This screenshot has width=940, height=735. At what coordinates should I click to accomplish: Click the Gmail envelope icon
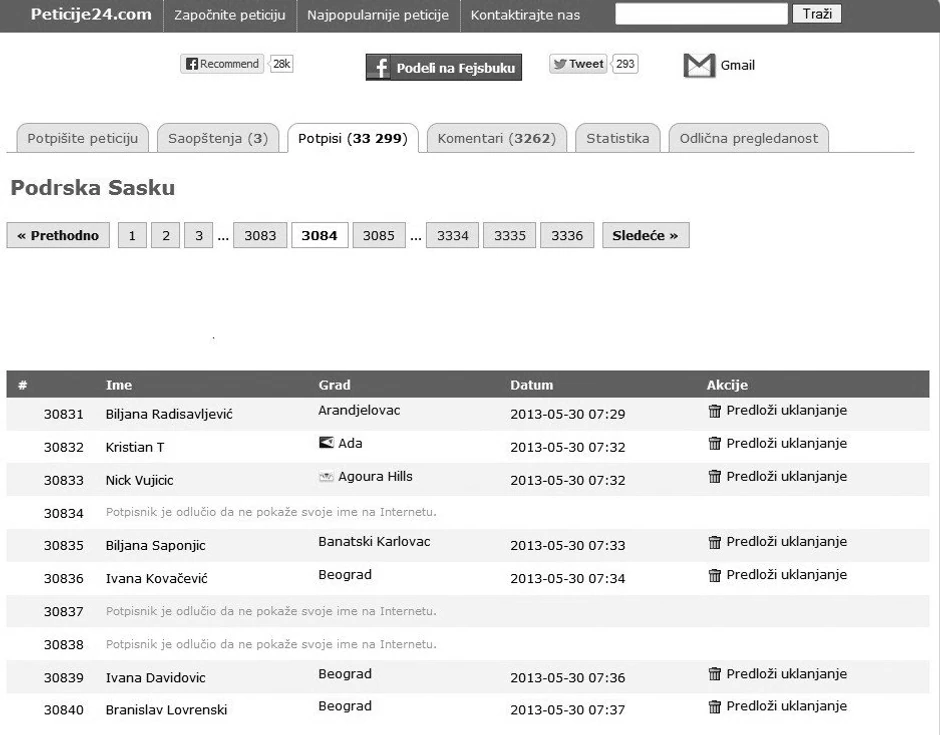point(699,65)
